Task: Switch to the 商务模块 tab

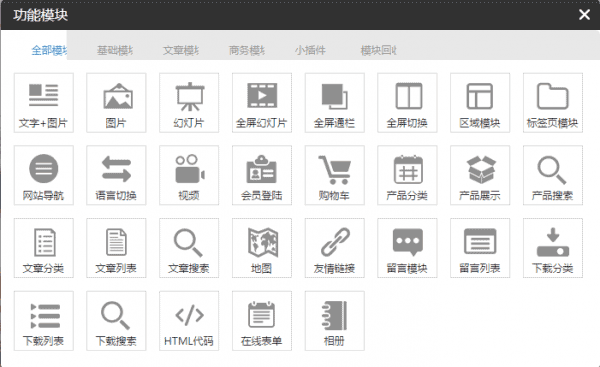Action: pyautogui.click(x=246, y=50)
